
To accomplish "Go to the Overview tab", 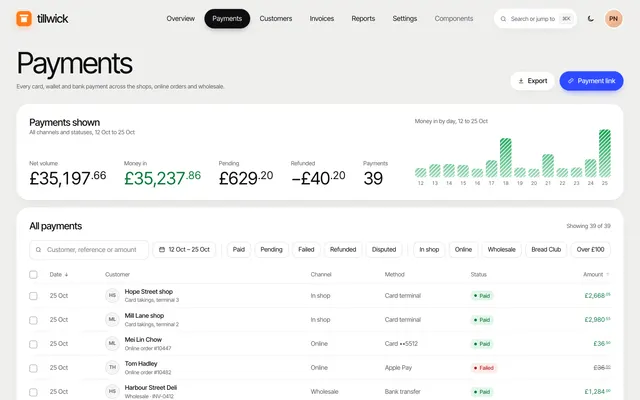I will [x=180, y=19].
